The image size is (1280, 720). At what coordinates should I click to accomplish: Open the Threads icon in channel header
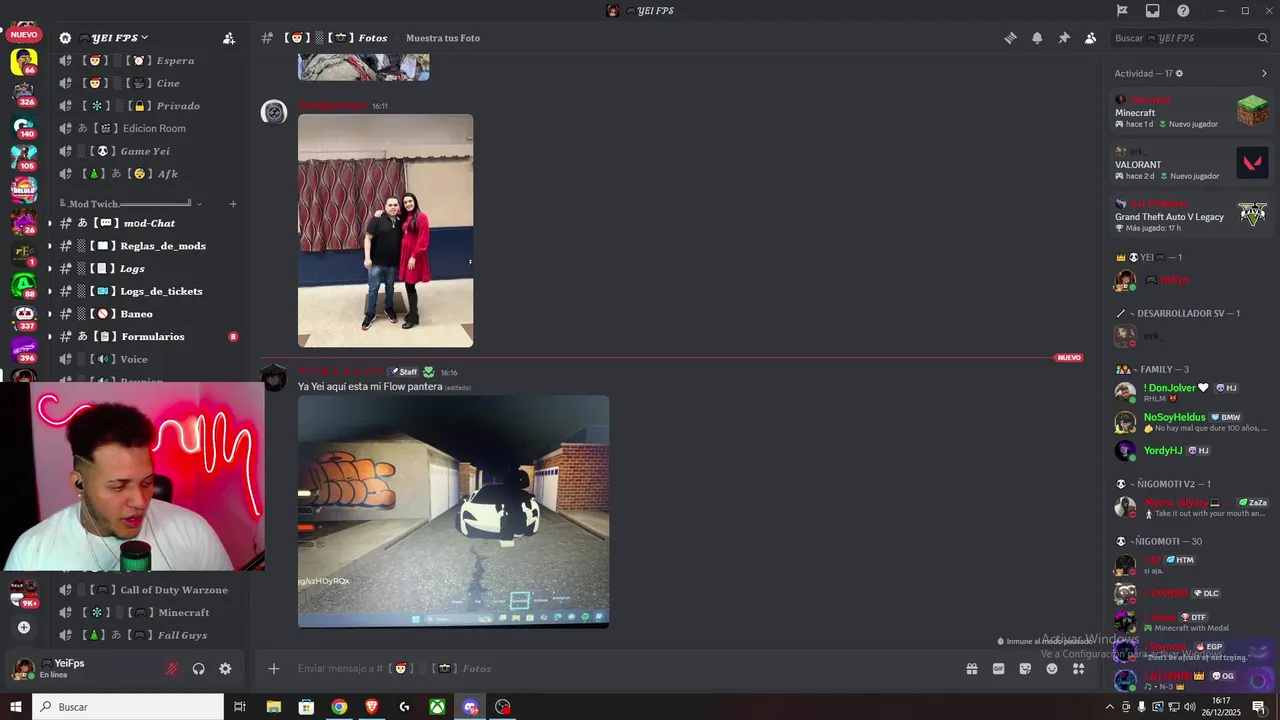1010,38
